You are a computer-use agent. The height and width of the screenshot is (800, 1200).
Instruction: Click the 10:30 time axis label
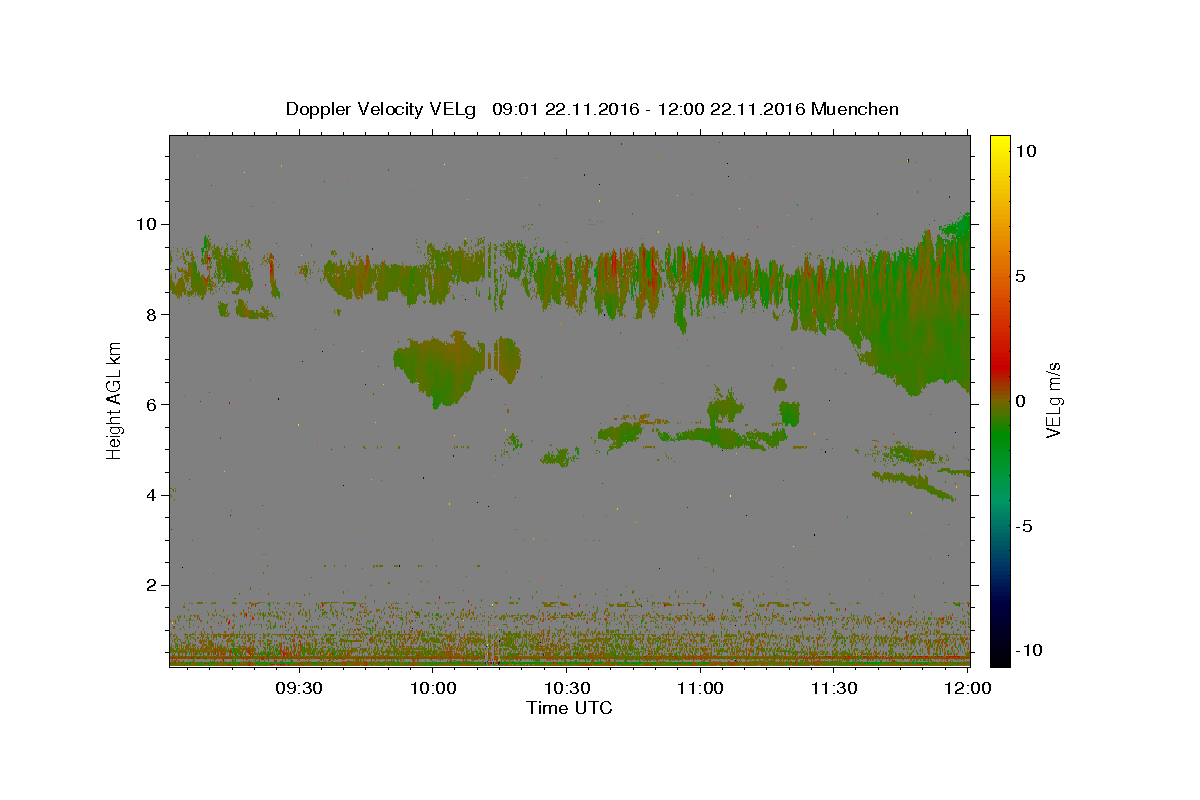pyautogui.click(x=566, y=688)
